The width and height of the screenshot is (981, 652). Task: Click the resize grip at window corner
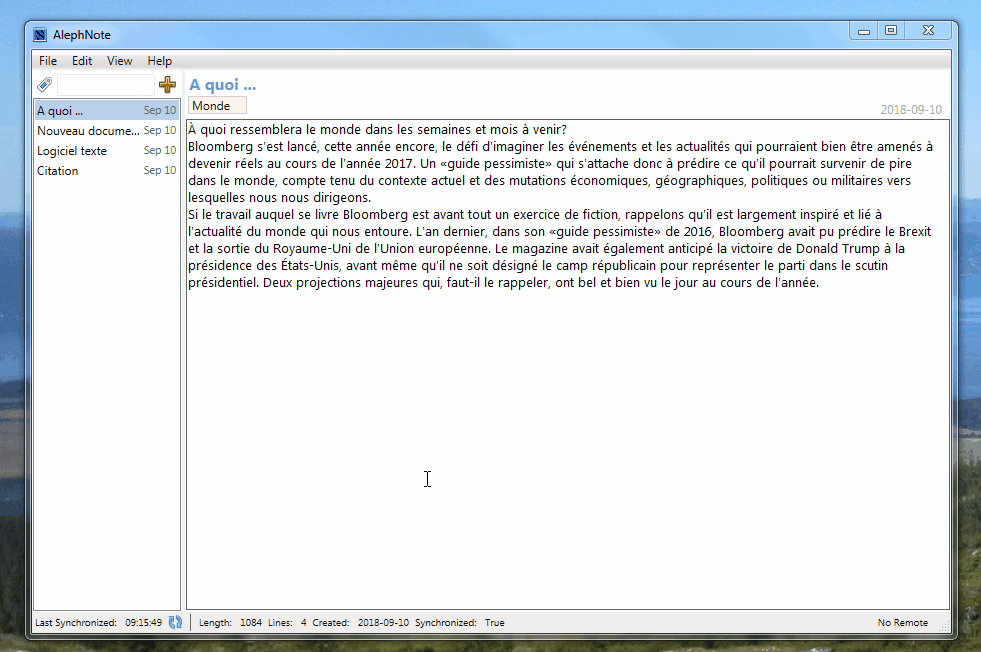point(944,626)
